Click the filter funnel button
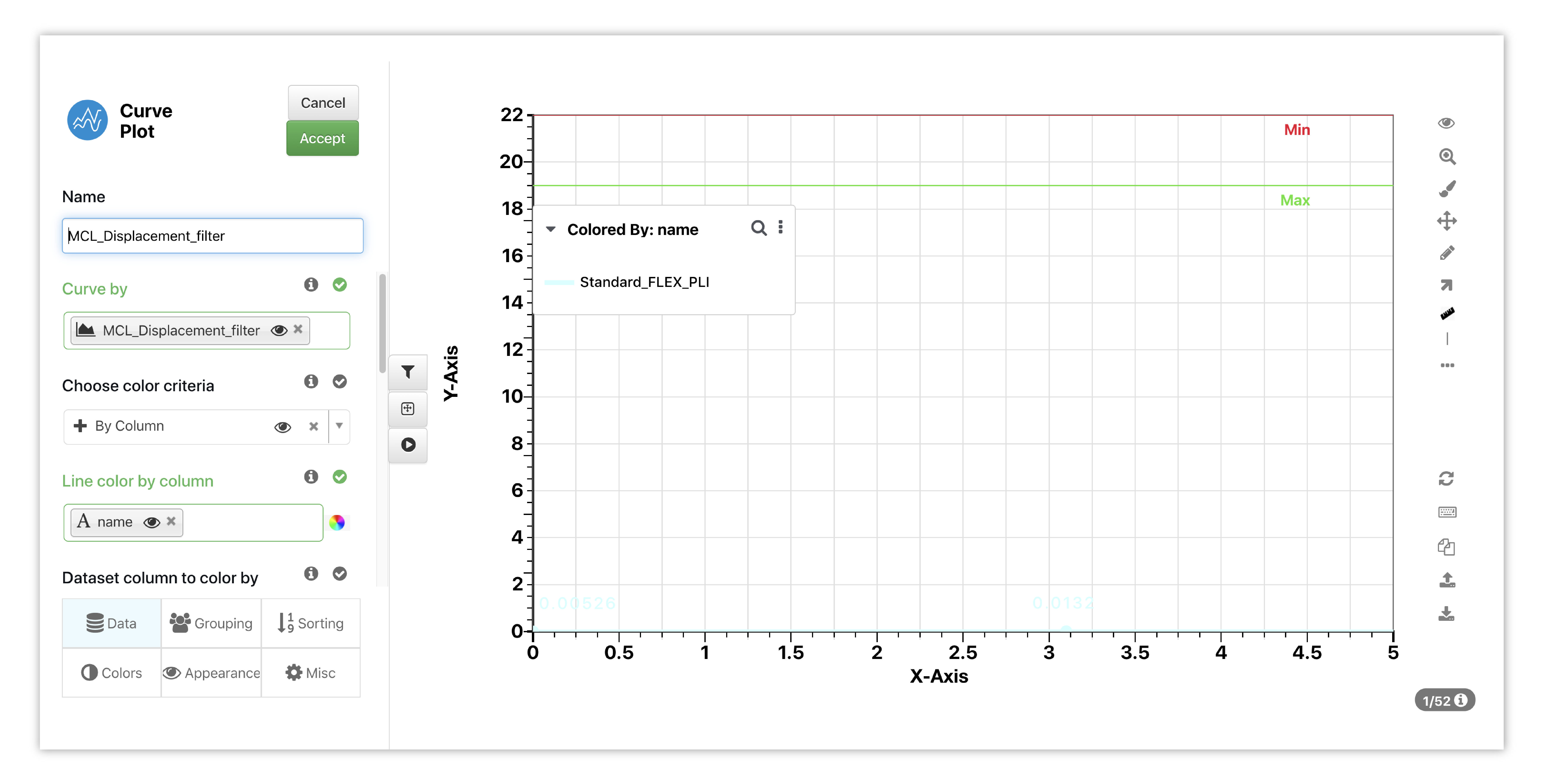Image resolution: width=1544 pixels, height=784 pixels. pyautogui.click(x=408, y=372)
